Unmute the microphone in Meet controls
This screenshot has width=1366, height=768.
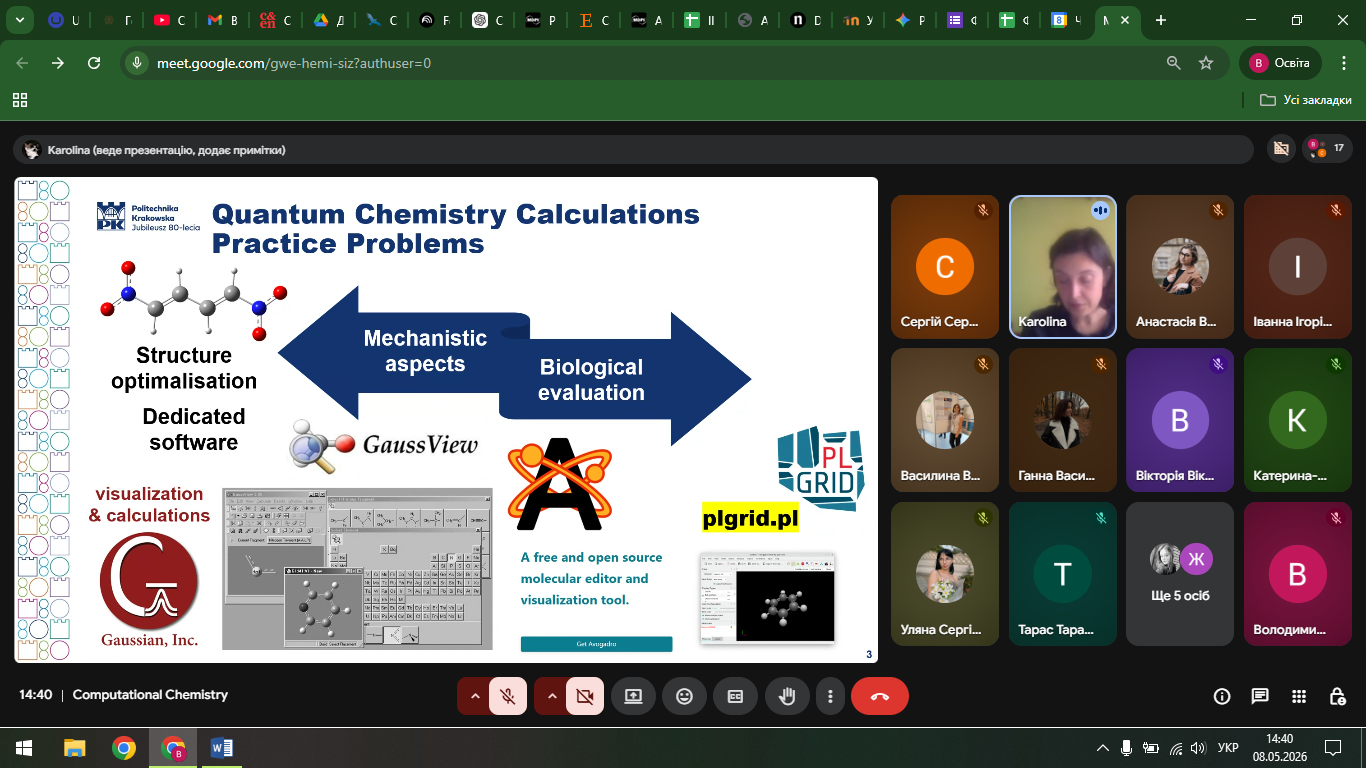click(x=508, y=696)
